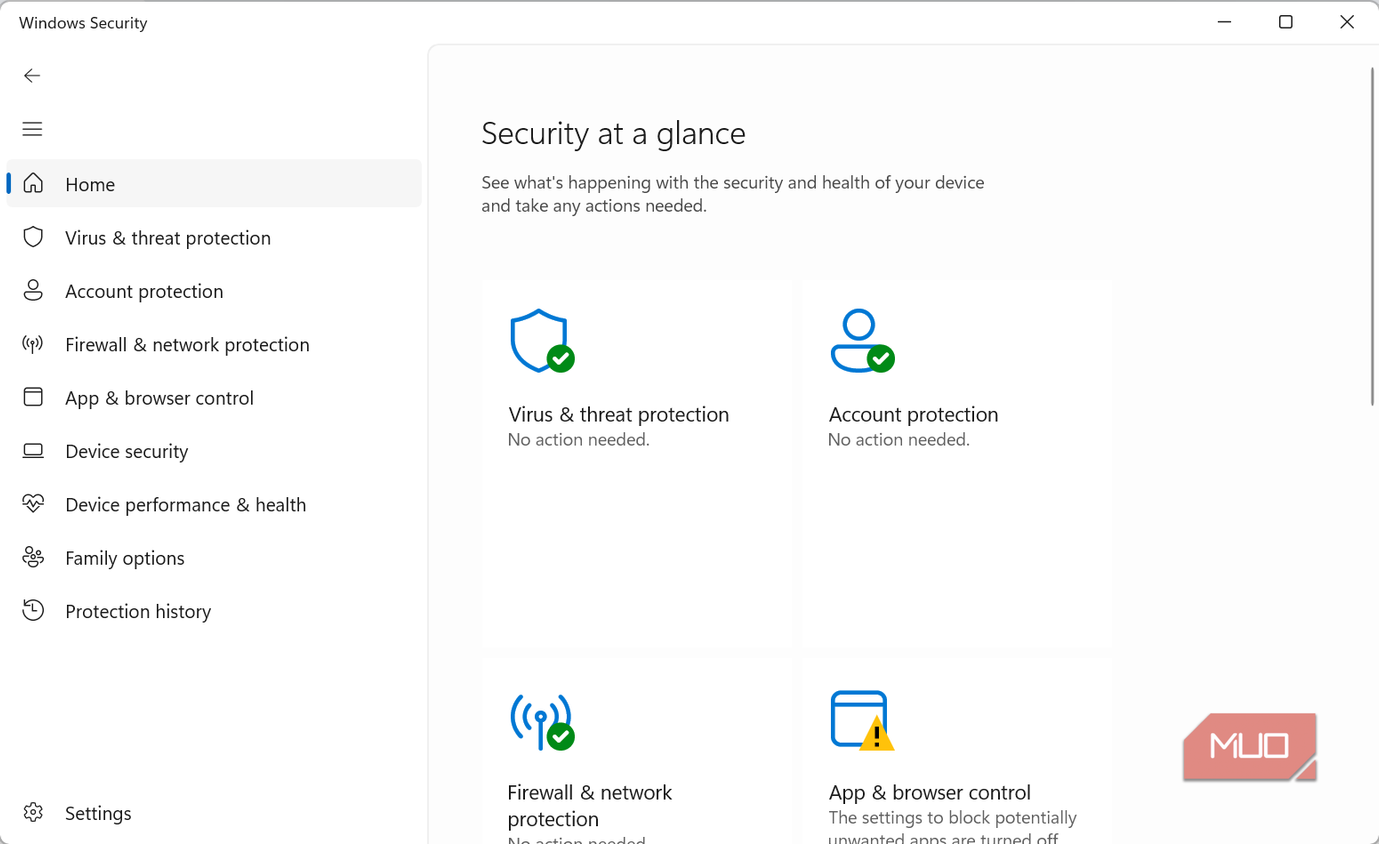
Task: Go to Account protection sidebar label
Action: [x=144, y=291]
